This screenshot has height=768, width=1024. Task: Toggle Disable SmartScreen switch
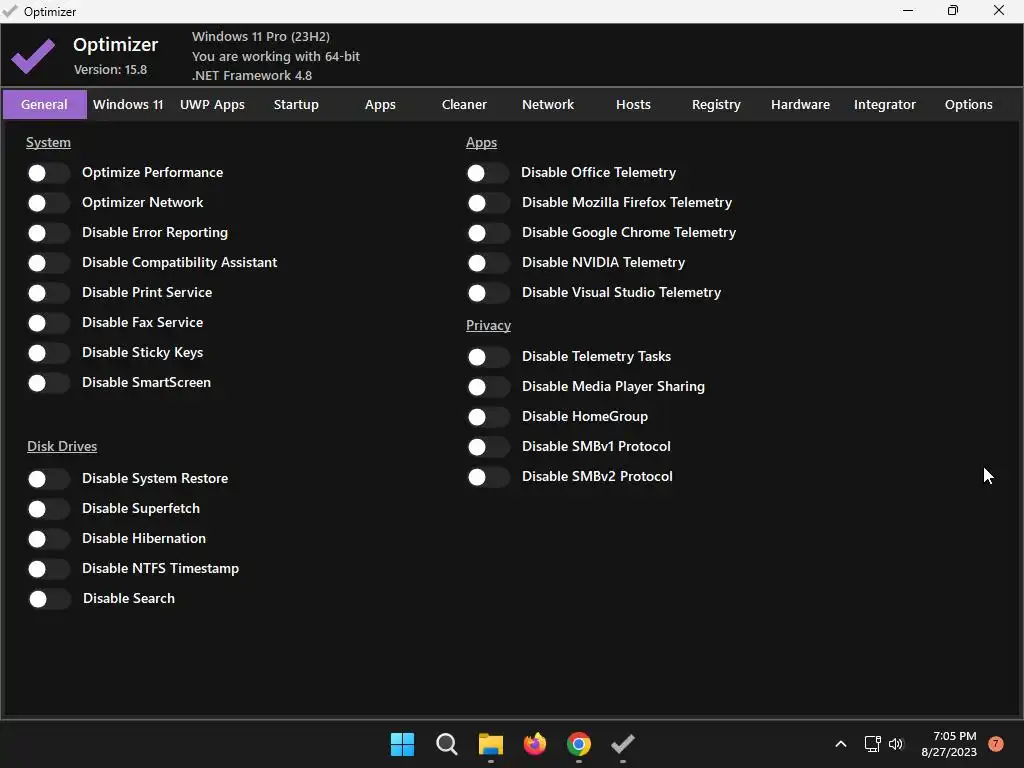pos(48,383)
